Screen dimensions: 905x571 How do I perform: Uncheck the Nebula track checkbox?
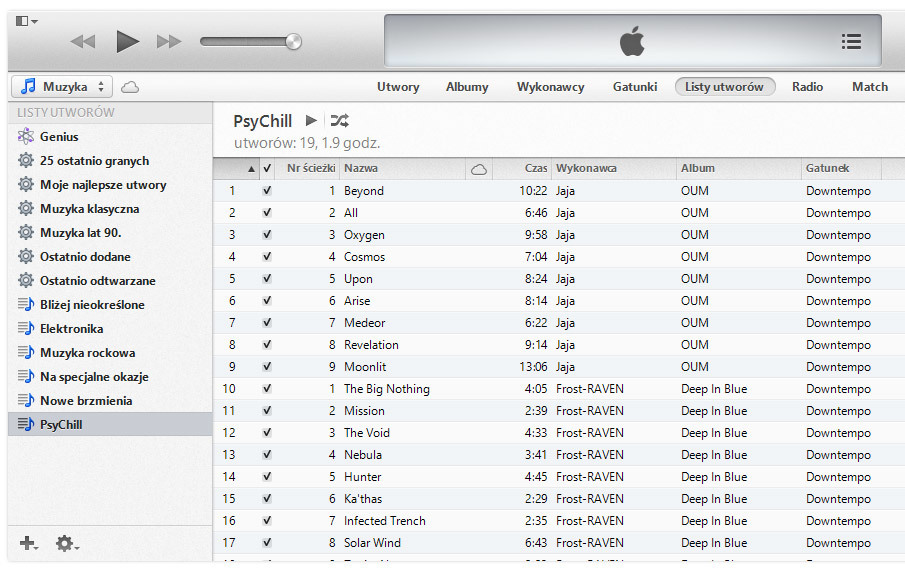click(267, 454)
